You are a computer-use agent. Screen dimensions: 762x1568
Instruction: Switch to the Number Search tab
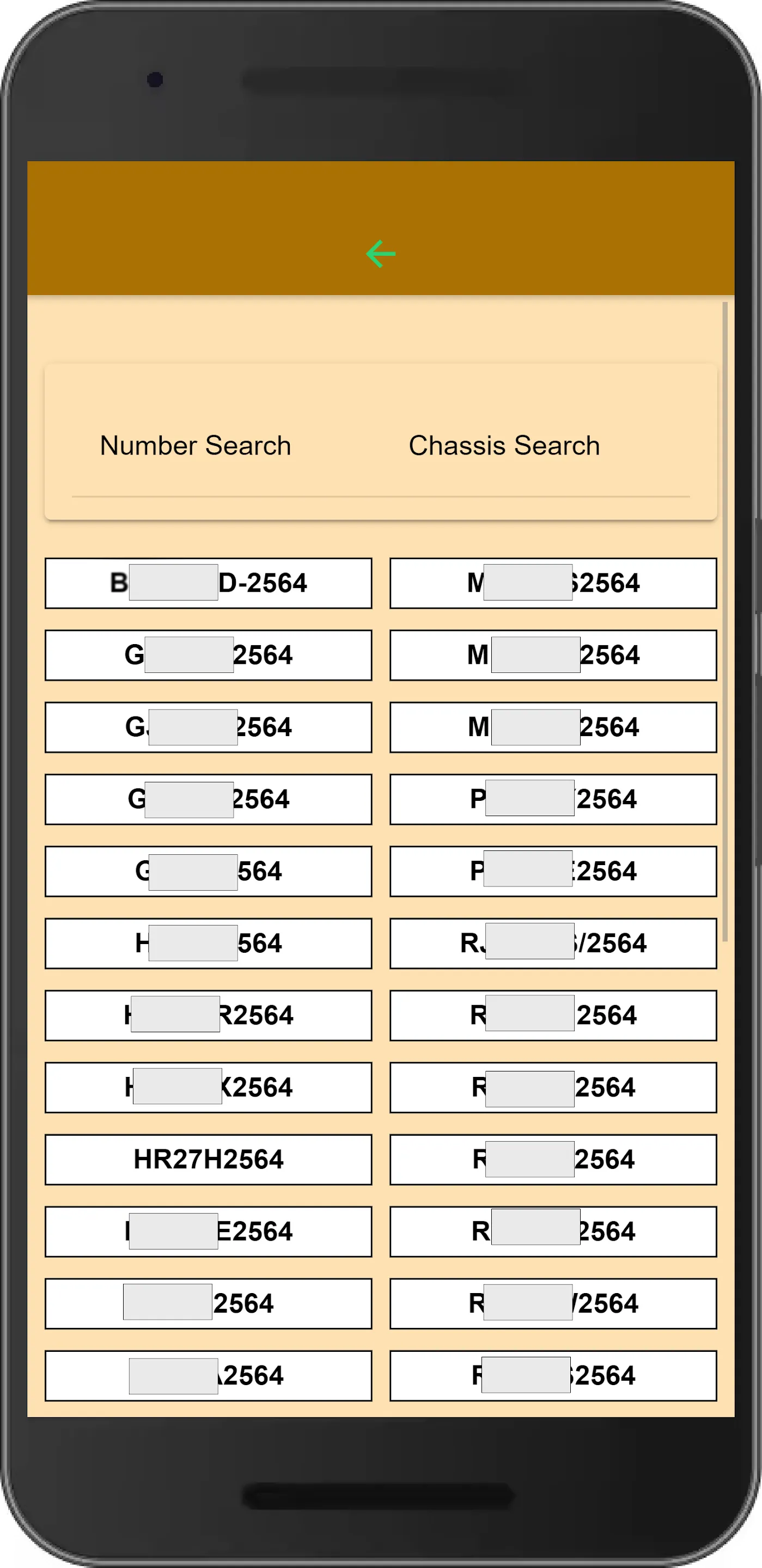pyautogui.click(x=196, y=445)
